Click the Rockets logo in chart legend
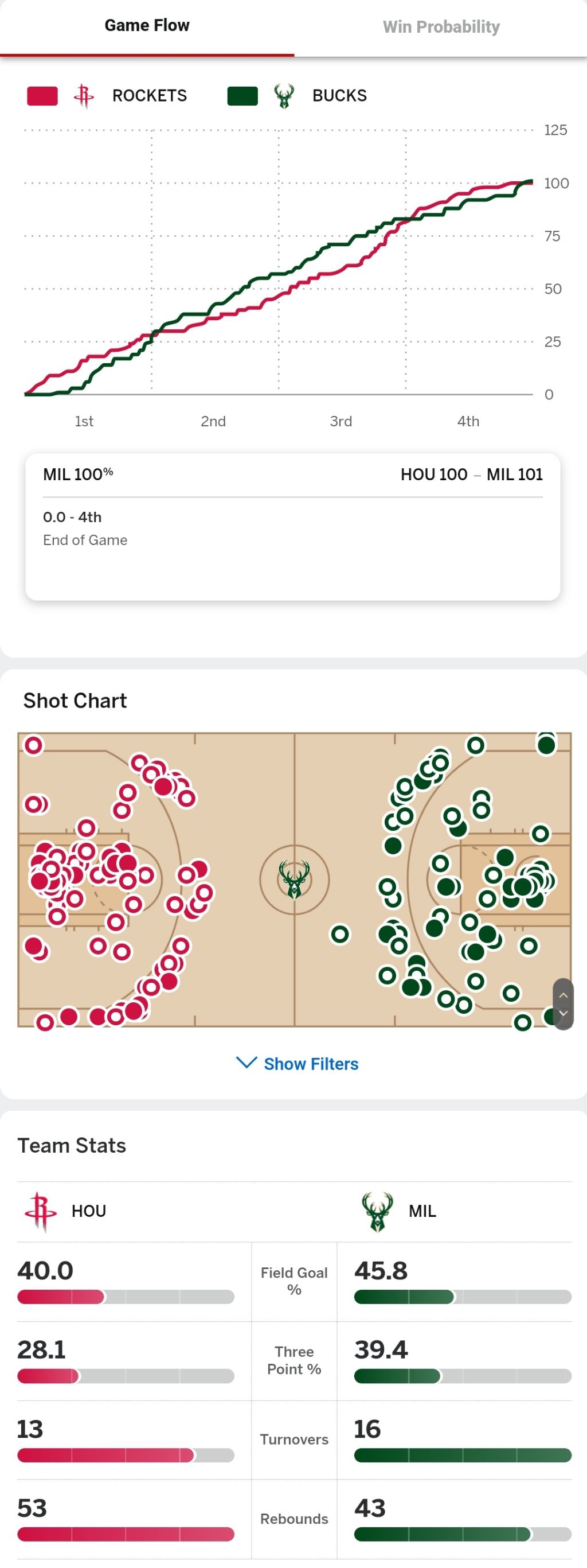587x1568 pixels. click(84, 96)
